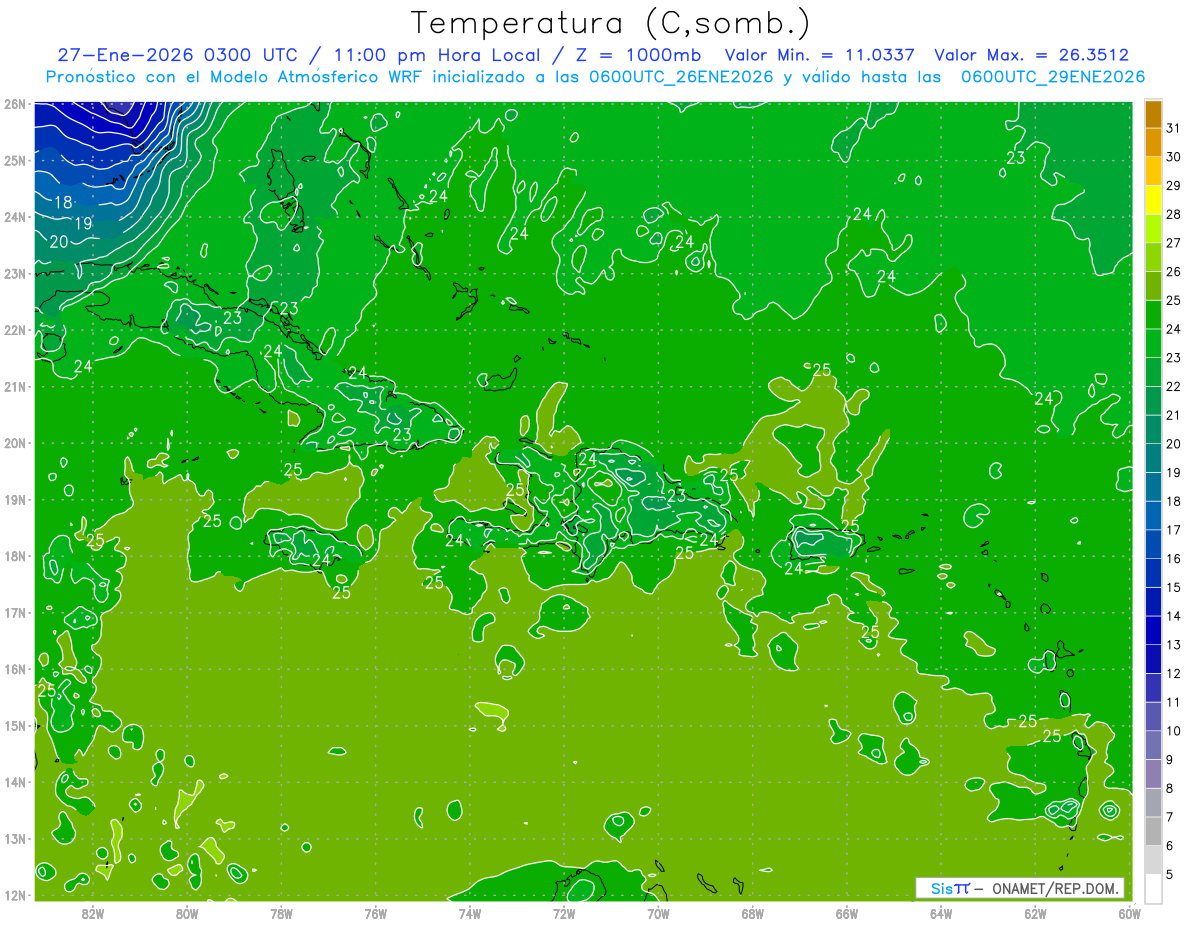Click the legend swatch between 20 and 21
The width and height of the screenshot is (1200, 927).
pyautogui.click(x=1153, y=430)
